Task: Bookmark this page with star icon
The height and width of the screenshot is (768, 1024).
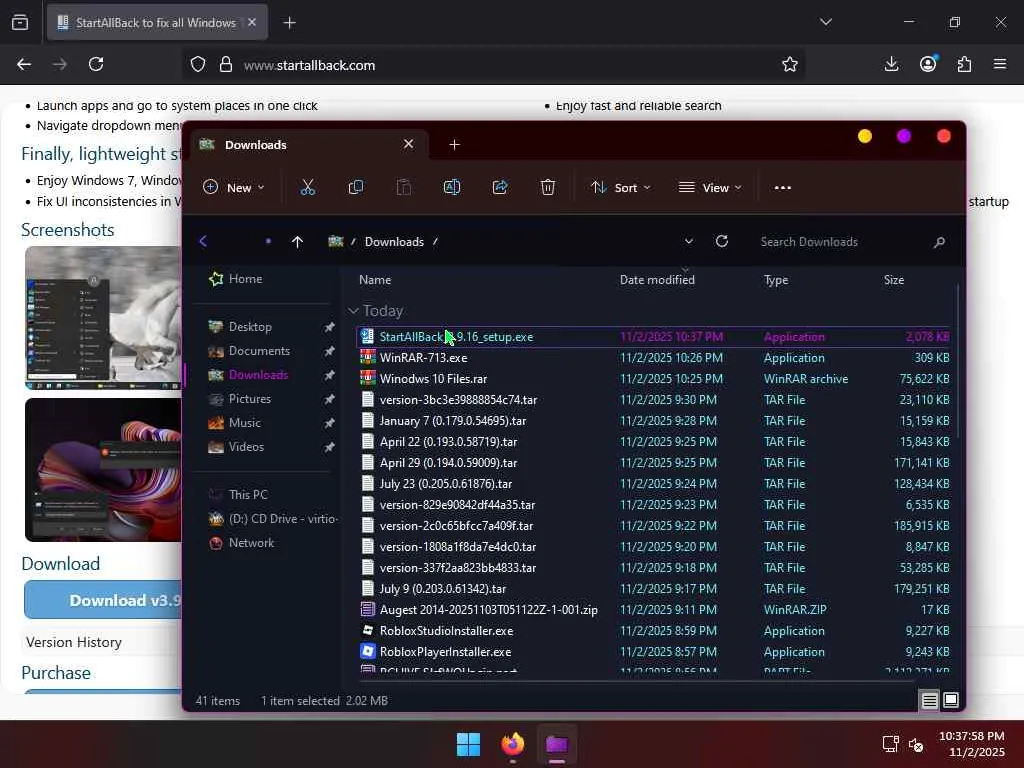Action: coord(790,64)
